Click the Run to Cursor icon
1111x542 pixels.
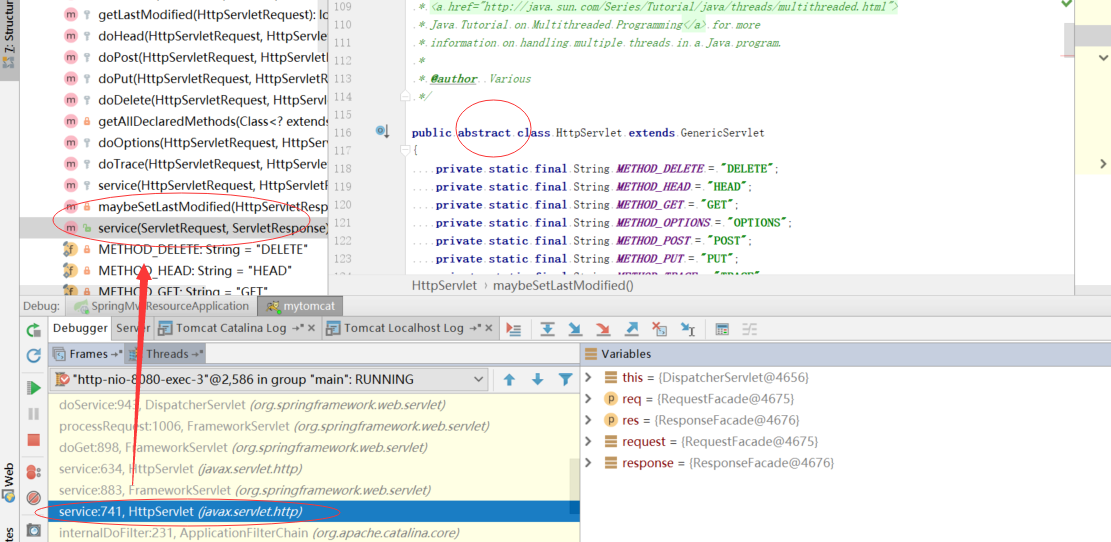687,329
